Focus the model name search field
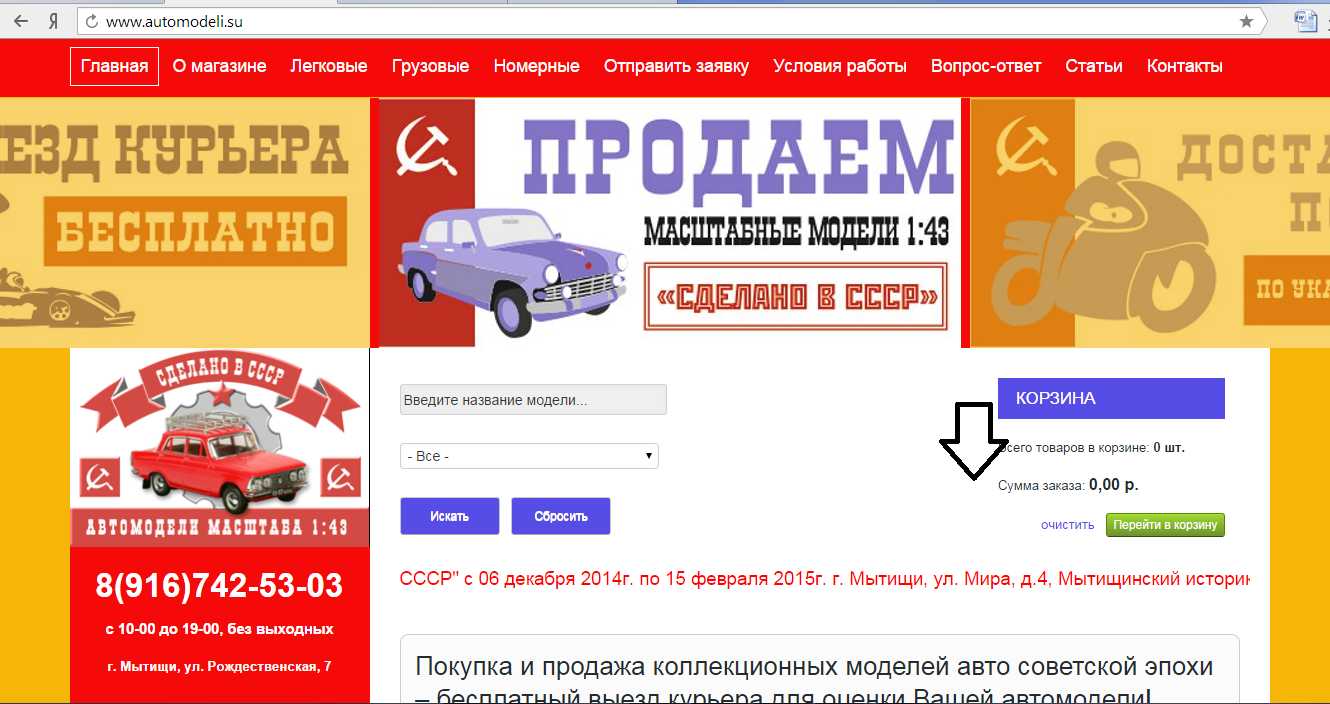The width and height of the screenshot is (1330, 704). 533,400
